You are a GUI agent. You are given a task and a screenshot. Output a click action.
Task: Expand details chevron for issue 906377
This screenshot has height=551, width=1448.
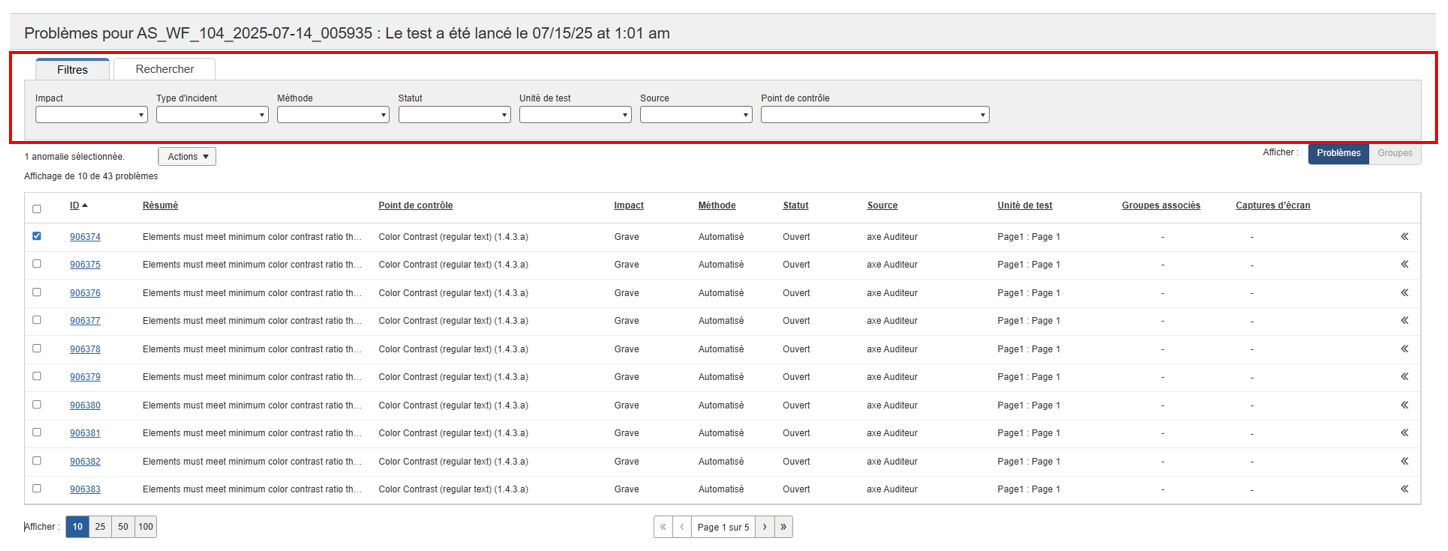click(1404, 321)
